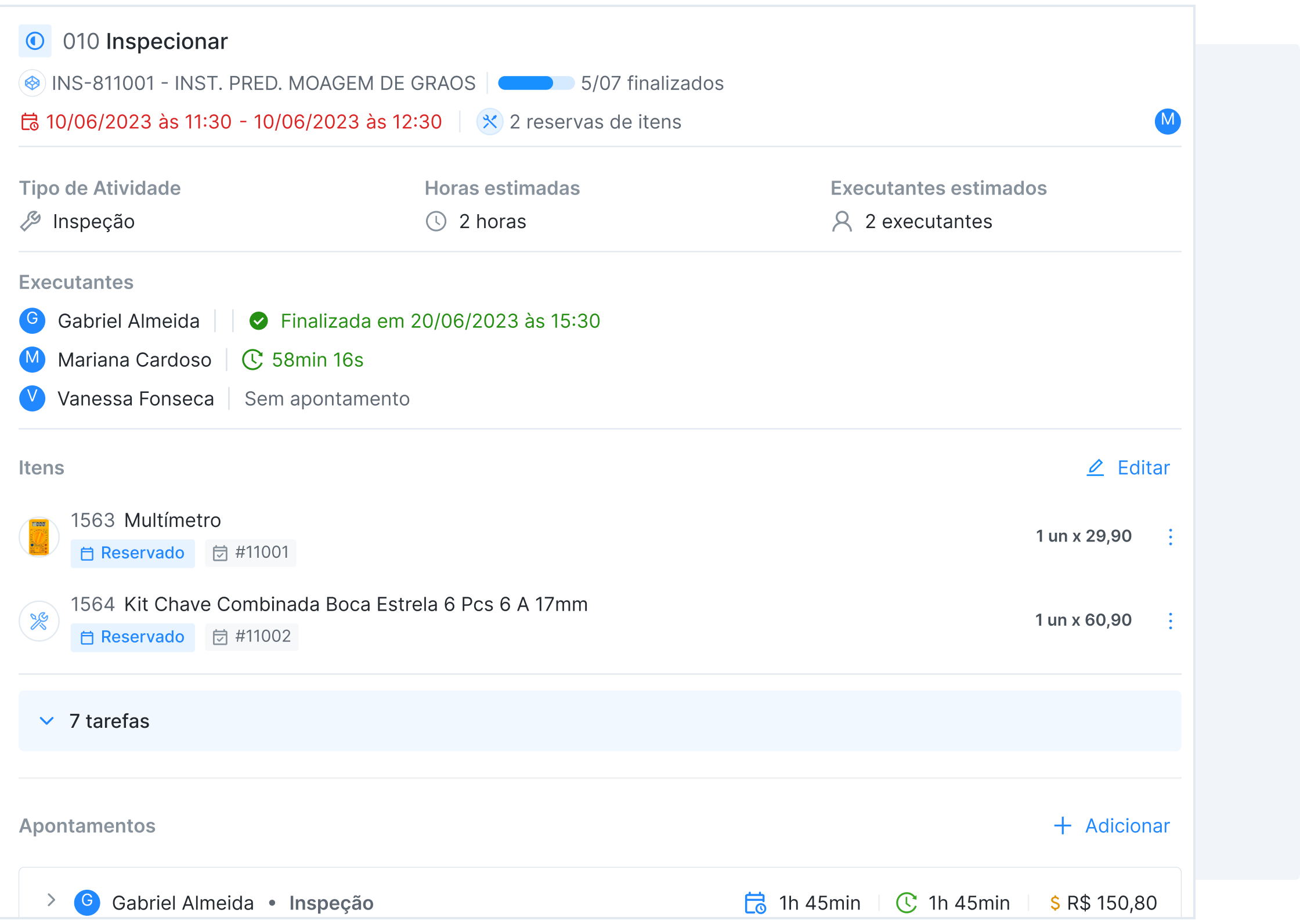Click the 2 horas value
Image resolution: width=1300 pixels, height=924 pixels.
[x=493, y=222]
